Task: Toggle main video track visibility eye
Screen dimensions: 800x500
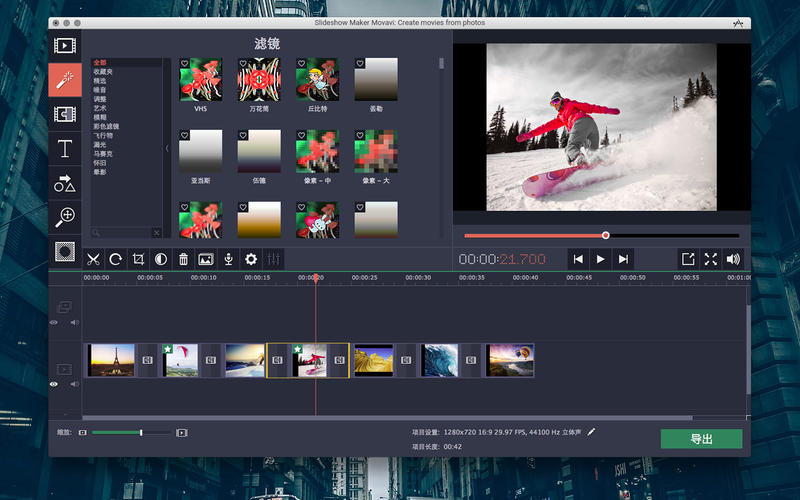Action: click(54, 384)
